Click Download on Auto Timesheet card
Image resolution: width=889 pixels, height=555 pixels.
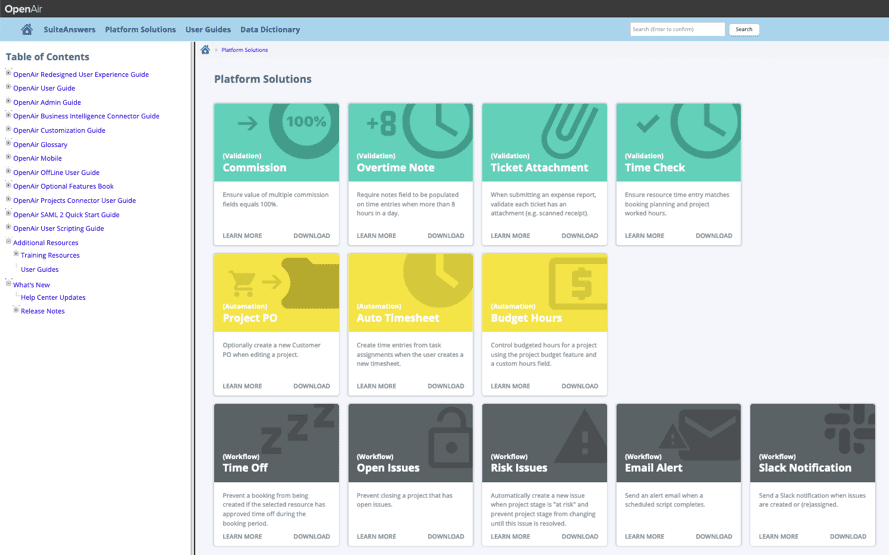coord(446,386)
